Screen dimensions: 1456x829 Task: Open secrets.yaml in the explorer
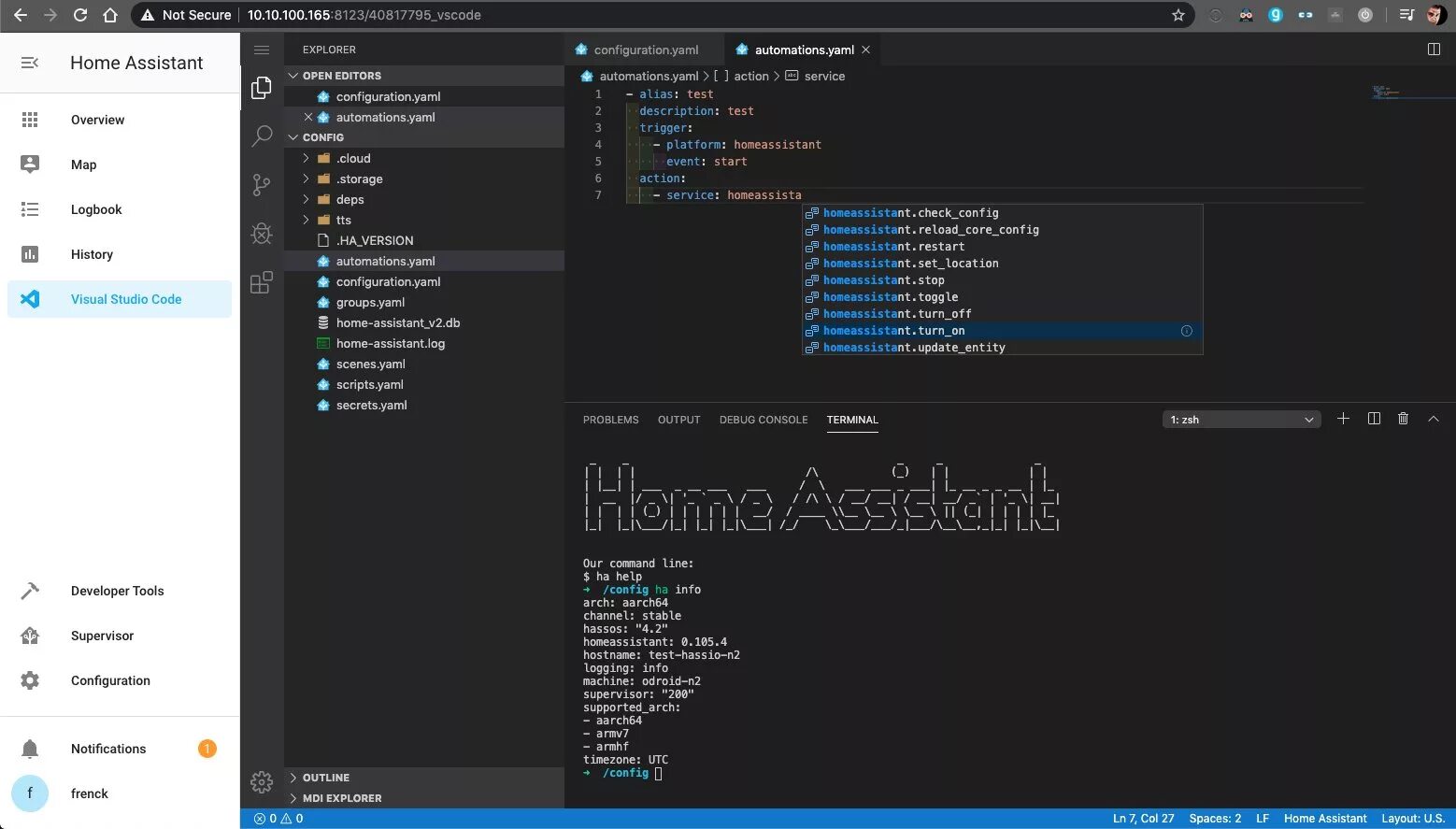coord(424,405)
